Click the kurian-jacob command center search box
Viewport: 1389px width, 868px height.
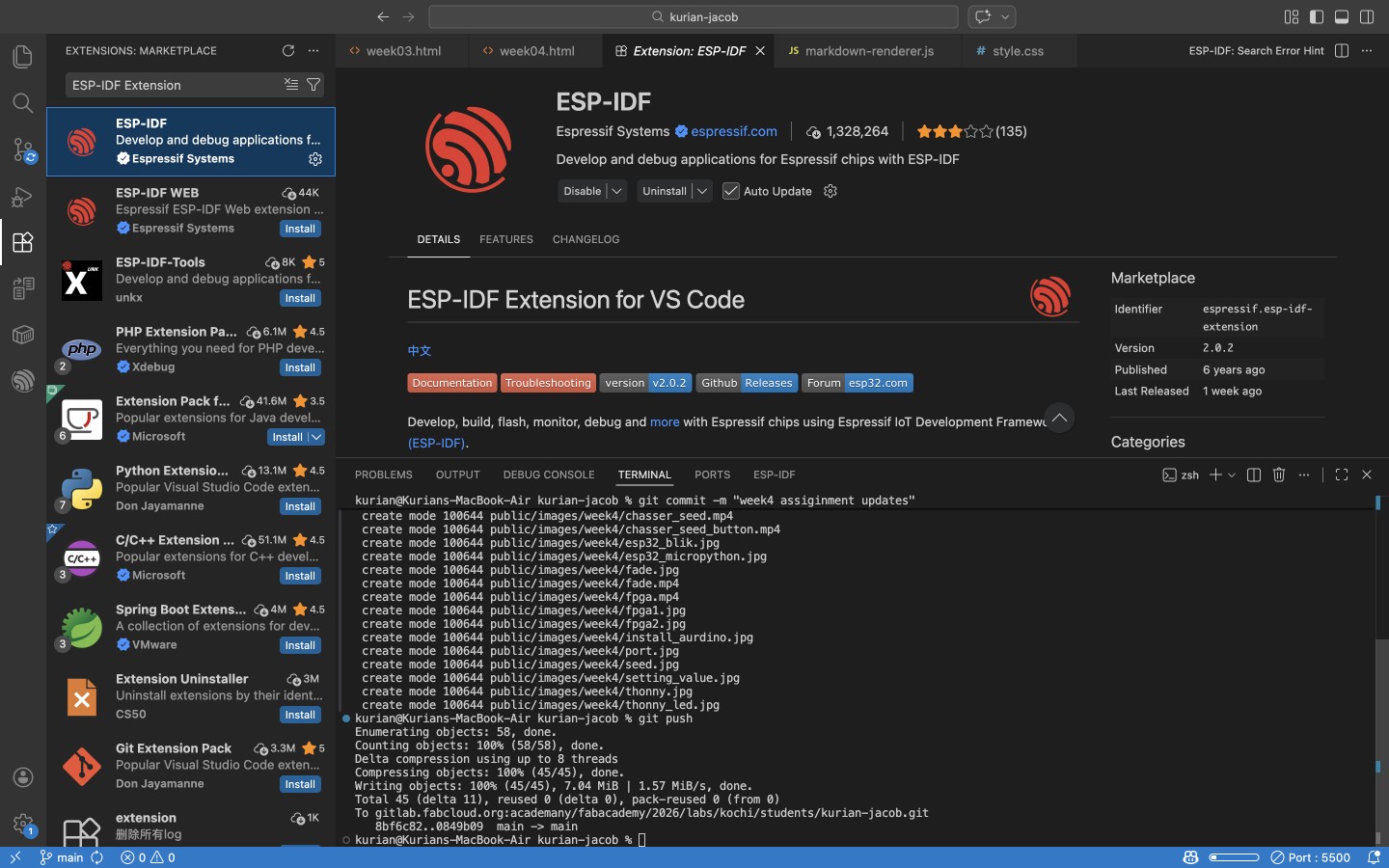[694, 16]
